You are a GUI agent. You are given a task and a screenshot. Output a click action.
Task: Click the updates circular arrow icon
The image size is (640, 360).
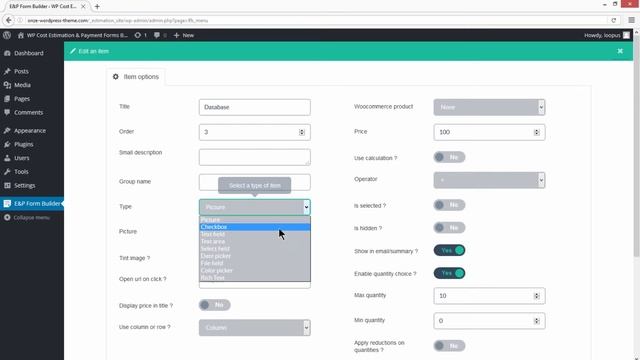coord(138,35)
